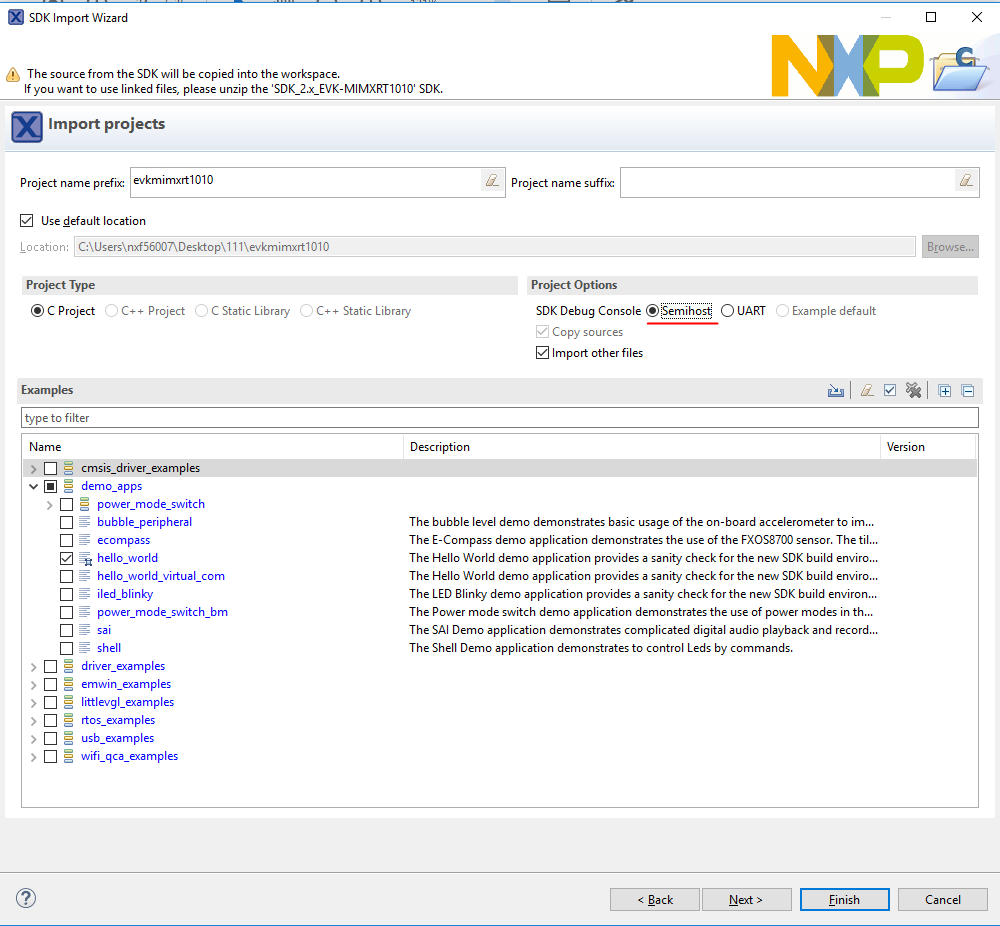Expand the cmsis_driver_examples tree node

[x=34, y=468]
